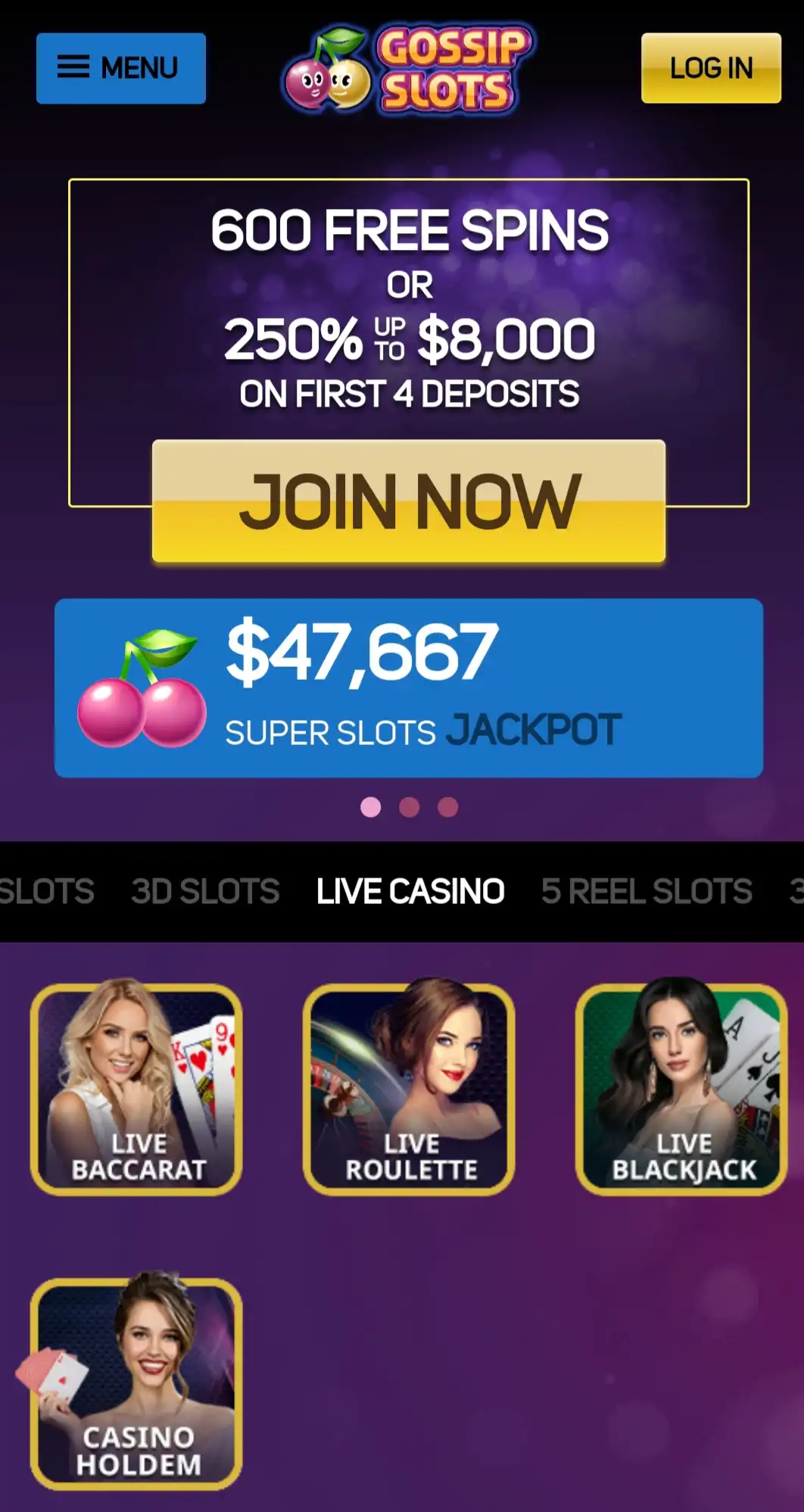
Task: Select the second carousel dot
Action: pyautogui.click(x=410, y=807)
